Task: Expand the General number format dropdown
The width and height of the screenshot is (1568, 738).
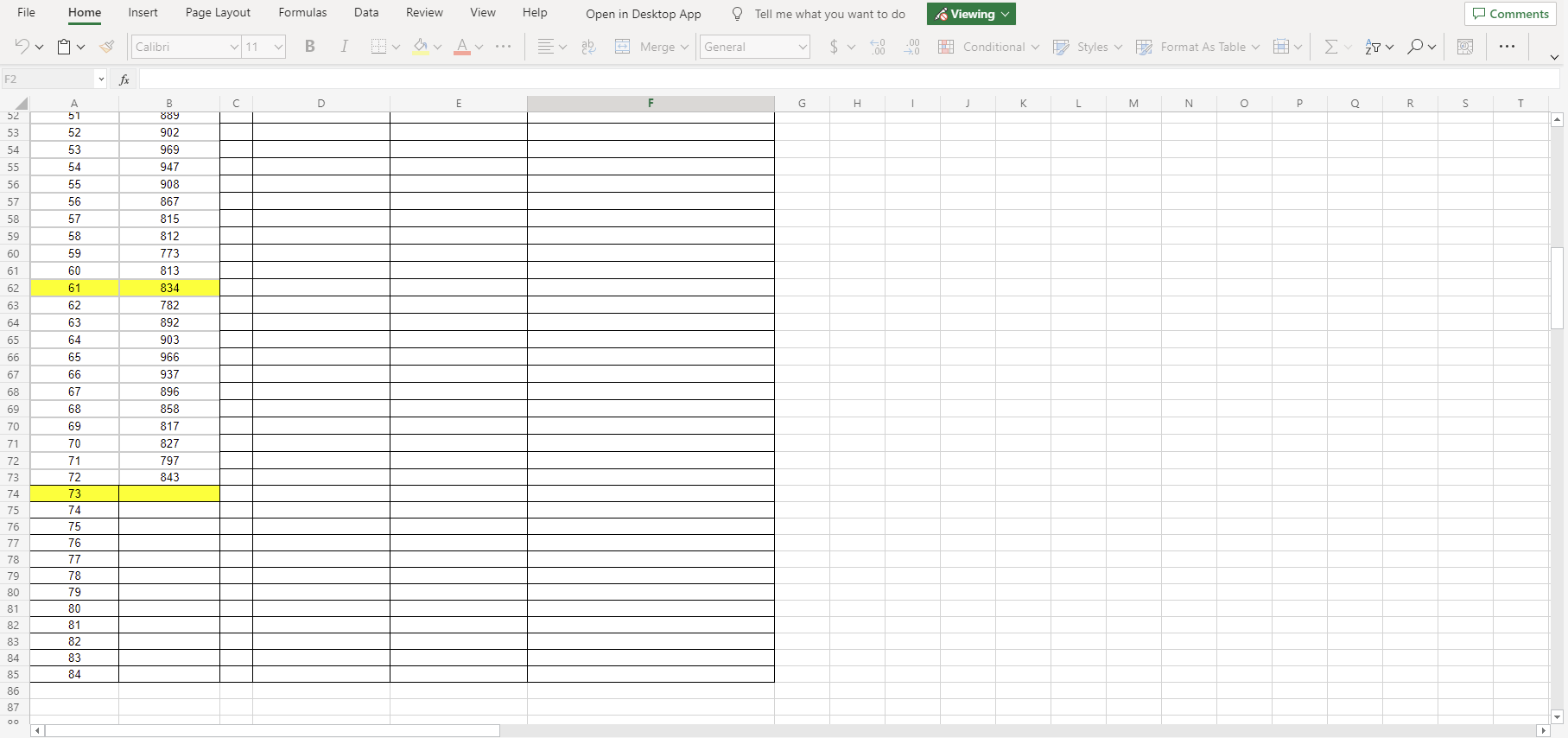Action: pyautogui.click(x=754, y=47)
